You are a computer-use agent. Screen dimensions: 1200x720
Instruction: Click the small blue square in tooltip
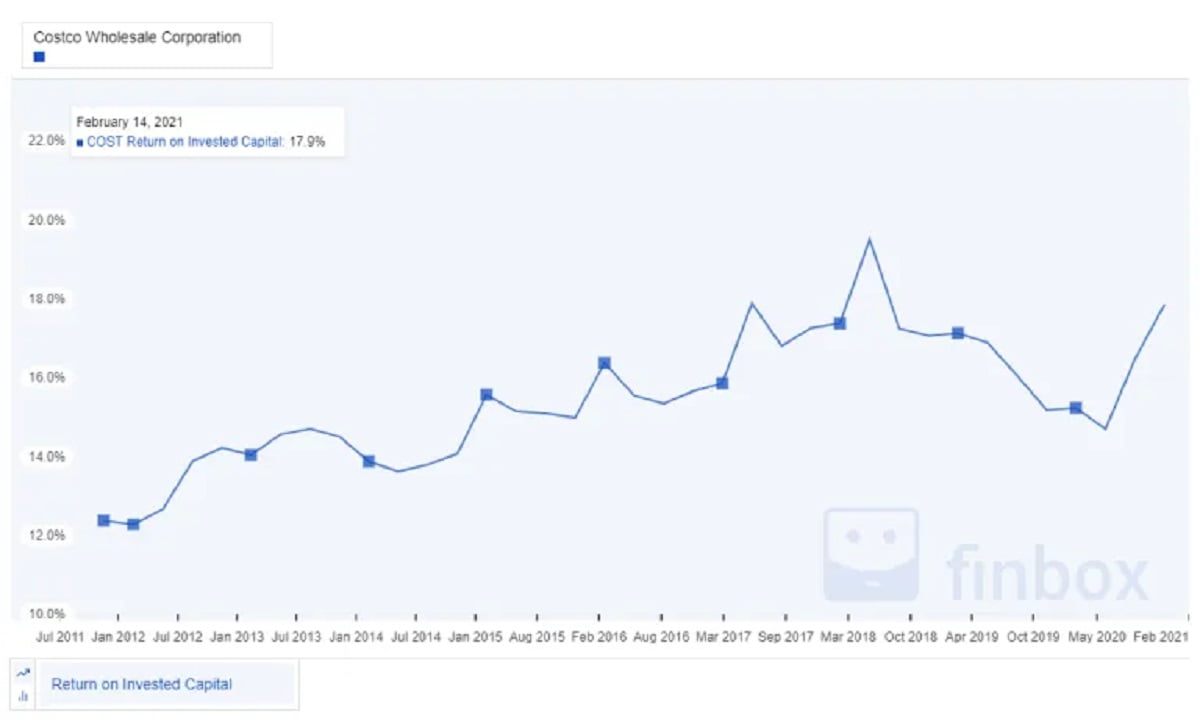click(80, 143)
